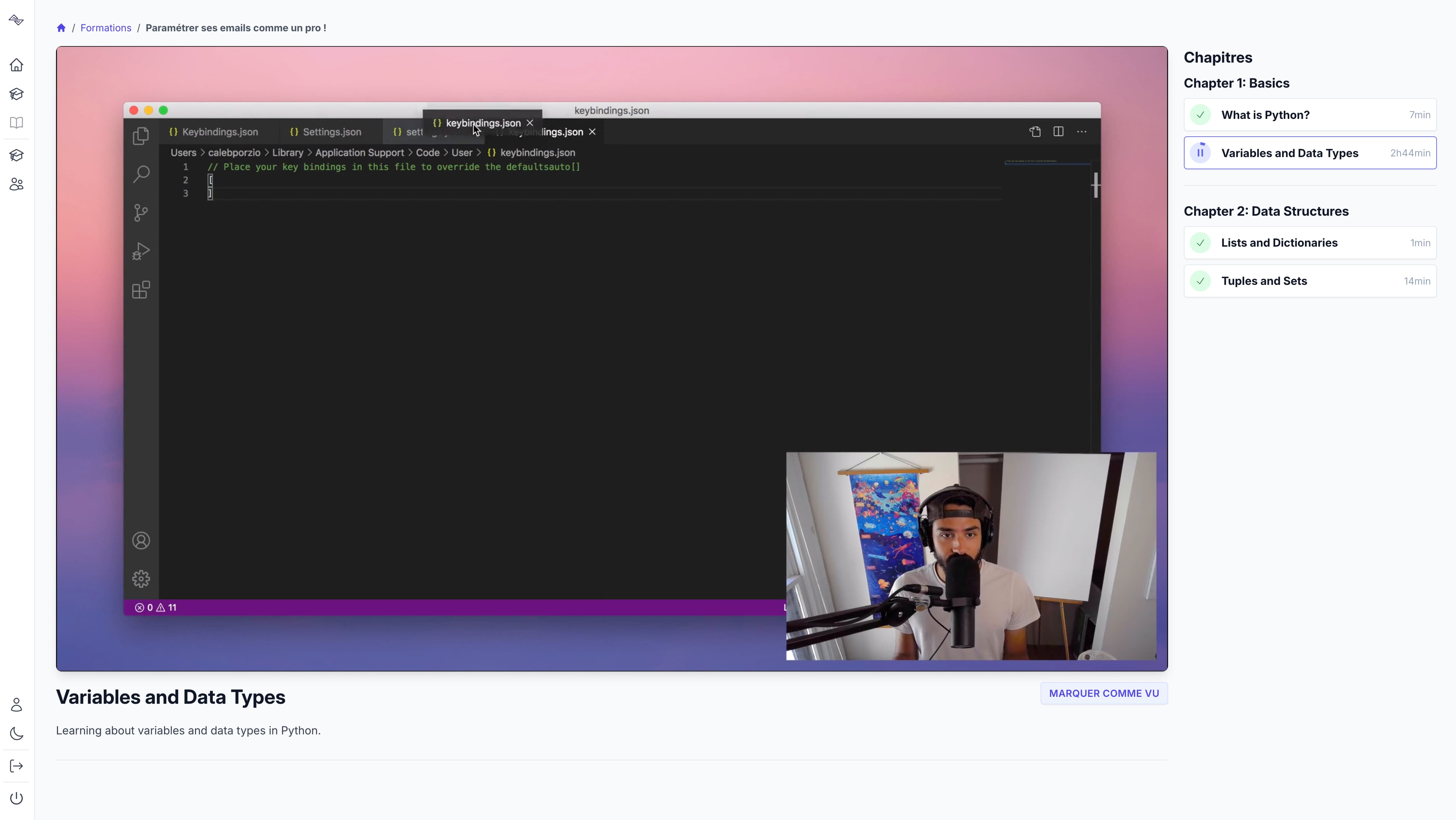Open the home page from the sidebar house icon

16,65
